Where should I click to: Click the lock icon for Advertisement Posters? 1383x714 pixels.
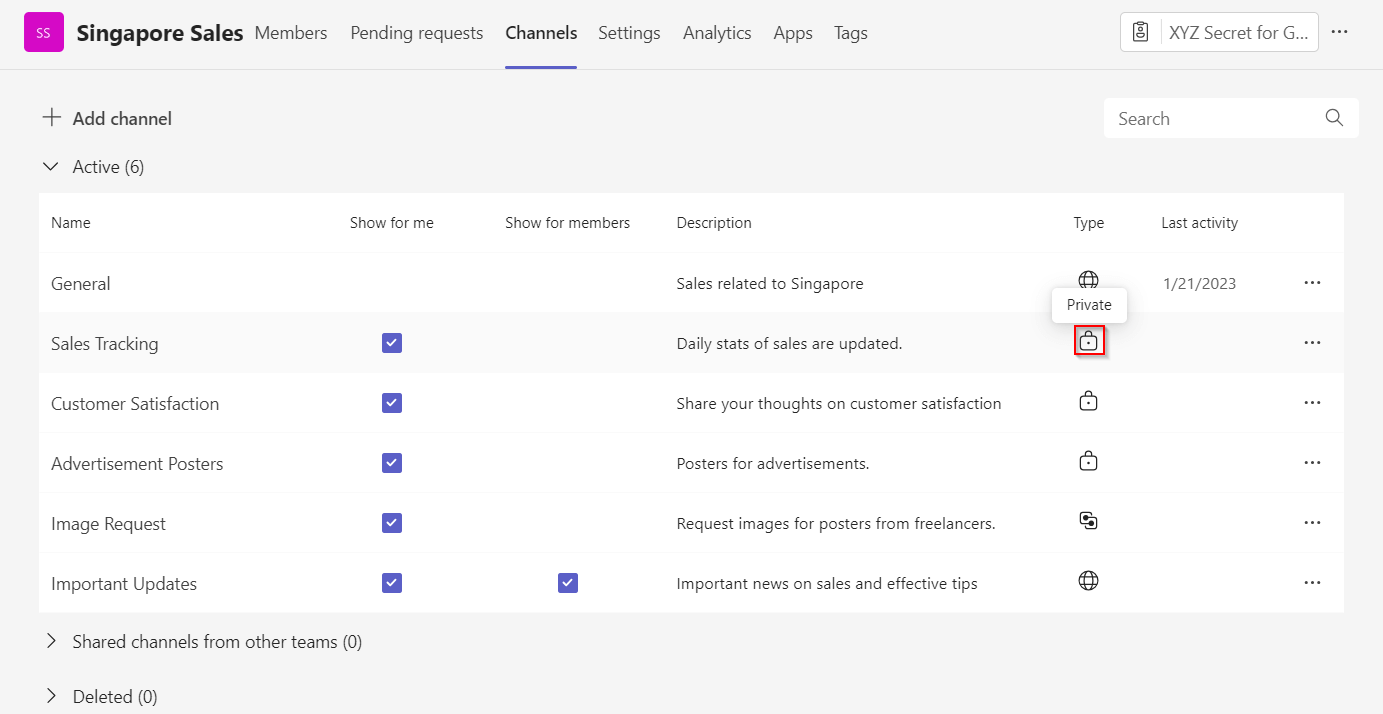(x=1088, y=461)
